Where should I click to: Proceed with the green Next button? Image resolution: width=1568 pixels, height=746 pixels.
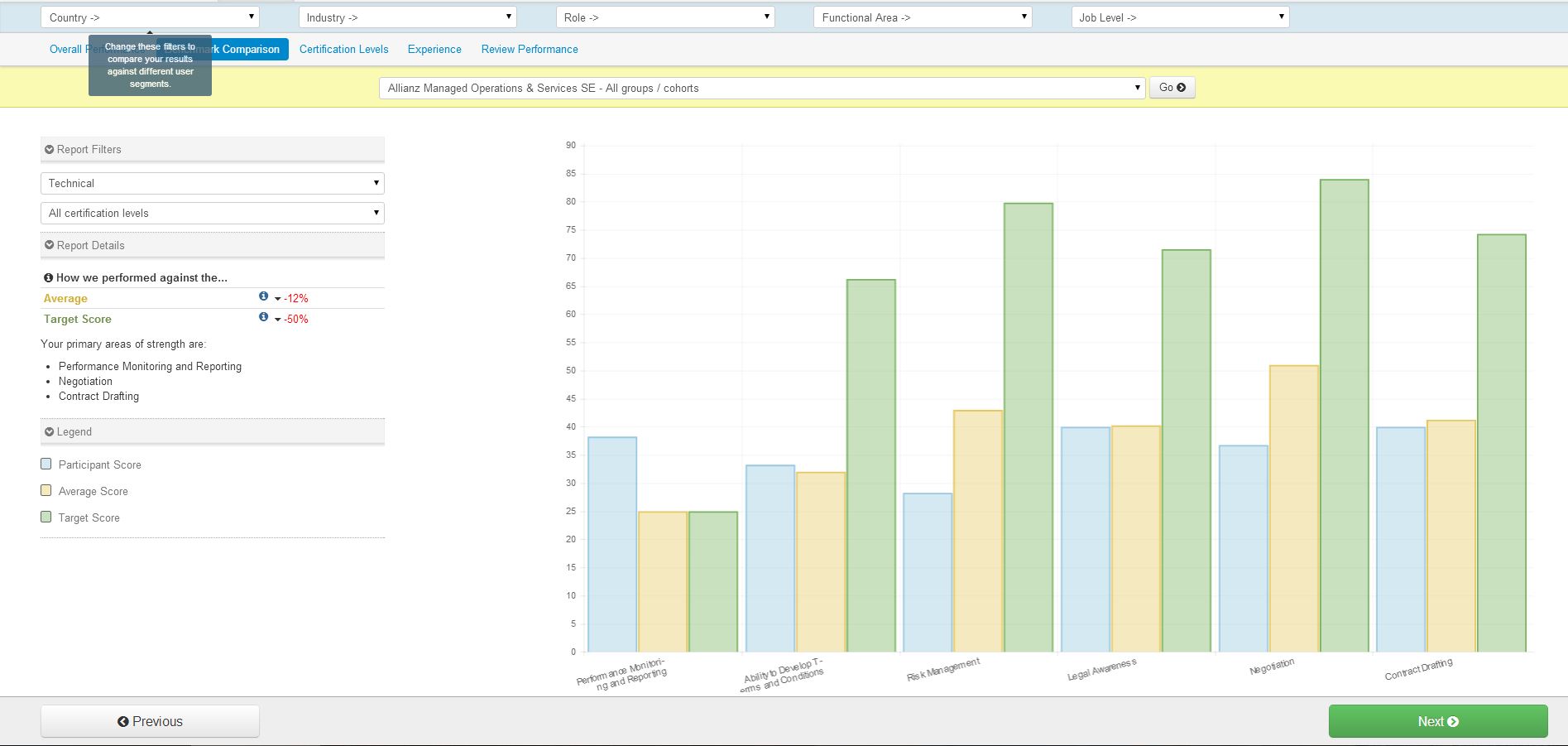coord(1438,721)
